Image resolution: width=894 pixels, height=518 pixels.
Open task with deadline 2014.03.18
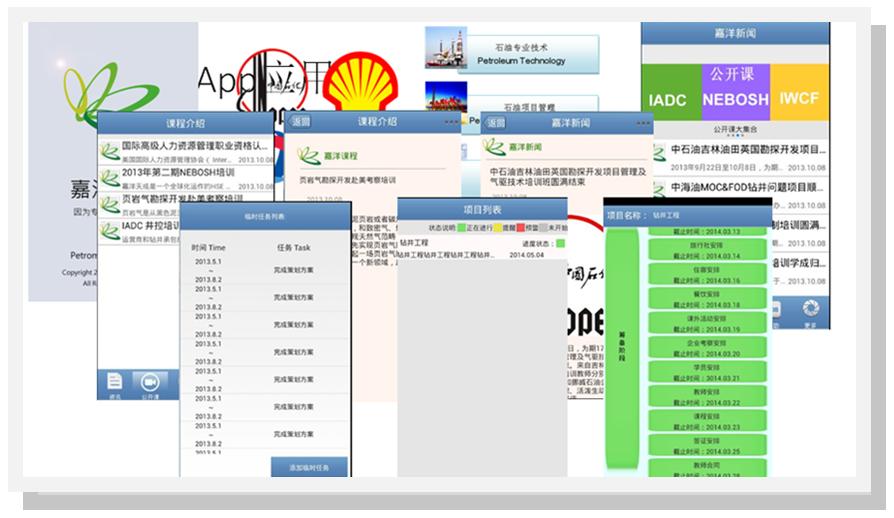click(x=708, y=299)
